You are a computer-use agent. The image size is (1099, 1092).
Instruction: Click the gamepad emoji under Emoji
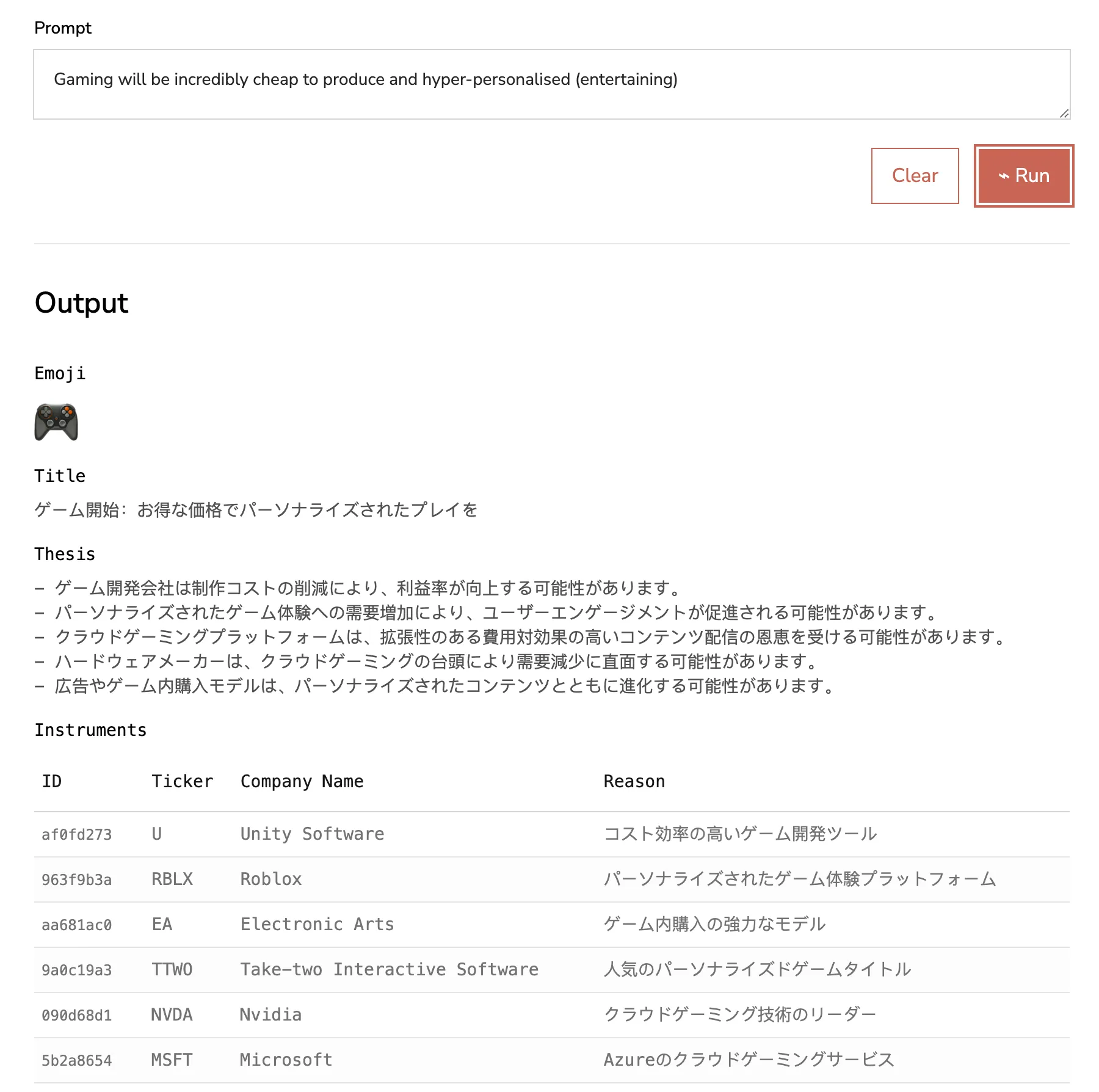point(57,423)
